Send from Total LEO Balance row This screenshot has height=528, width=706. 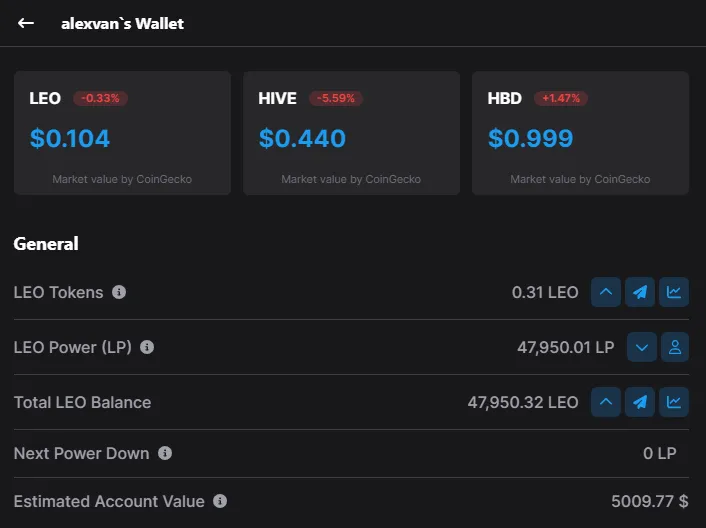tap(640, 402)
